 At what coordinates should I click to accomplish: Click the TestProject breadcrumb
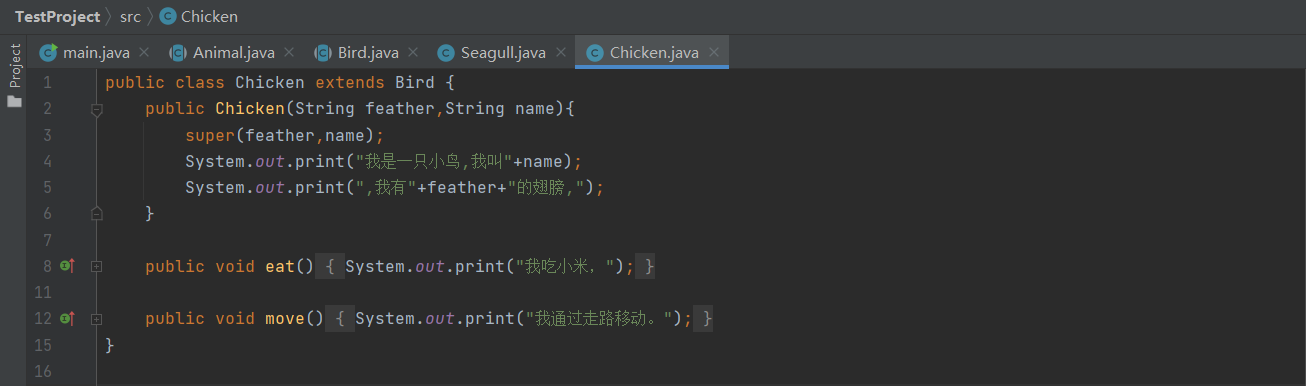(57, 16)
